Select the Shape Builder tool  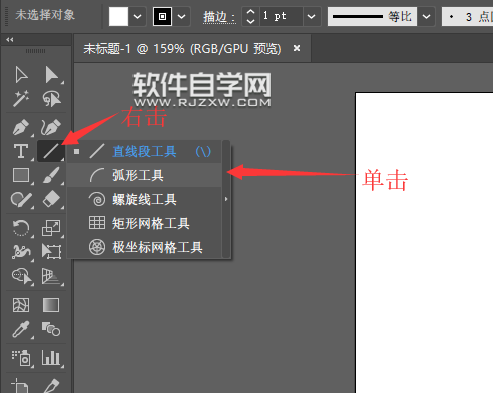click(22, 276)
